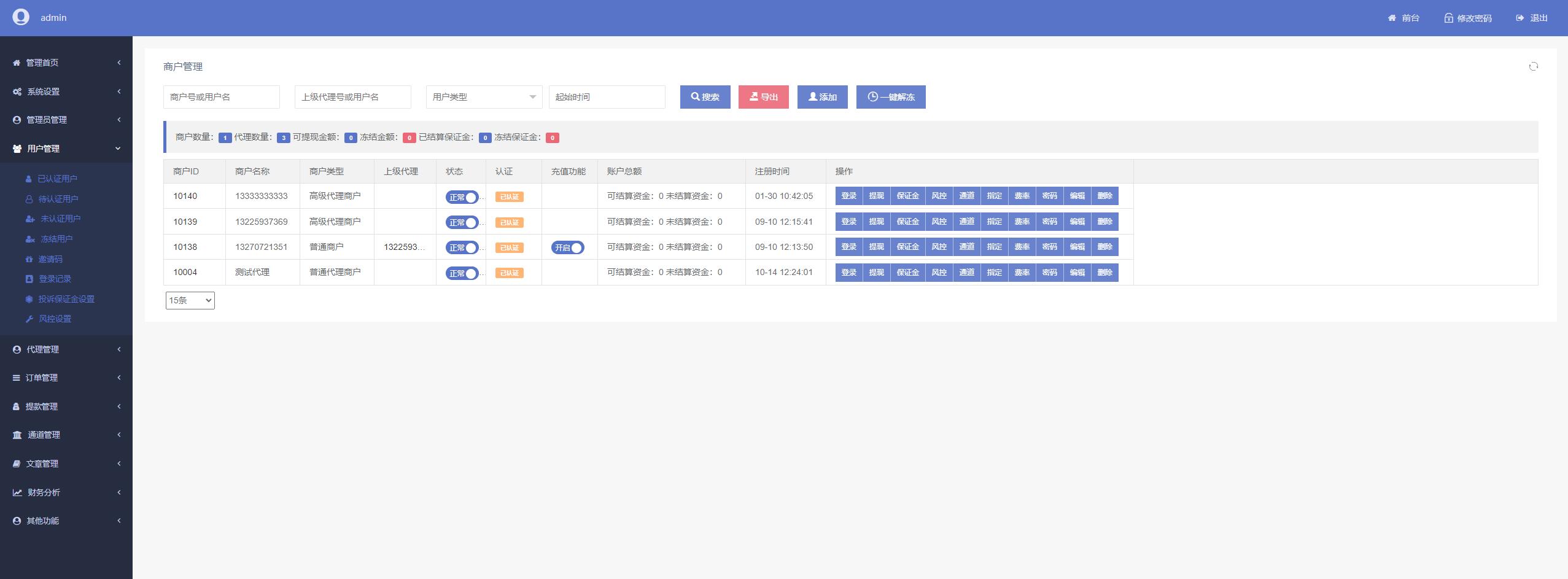Viewport: 1568px width, 579px height.
Task: Open the 用户类型 dropdown
Action: coord(484,97)
